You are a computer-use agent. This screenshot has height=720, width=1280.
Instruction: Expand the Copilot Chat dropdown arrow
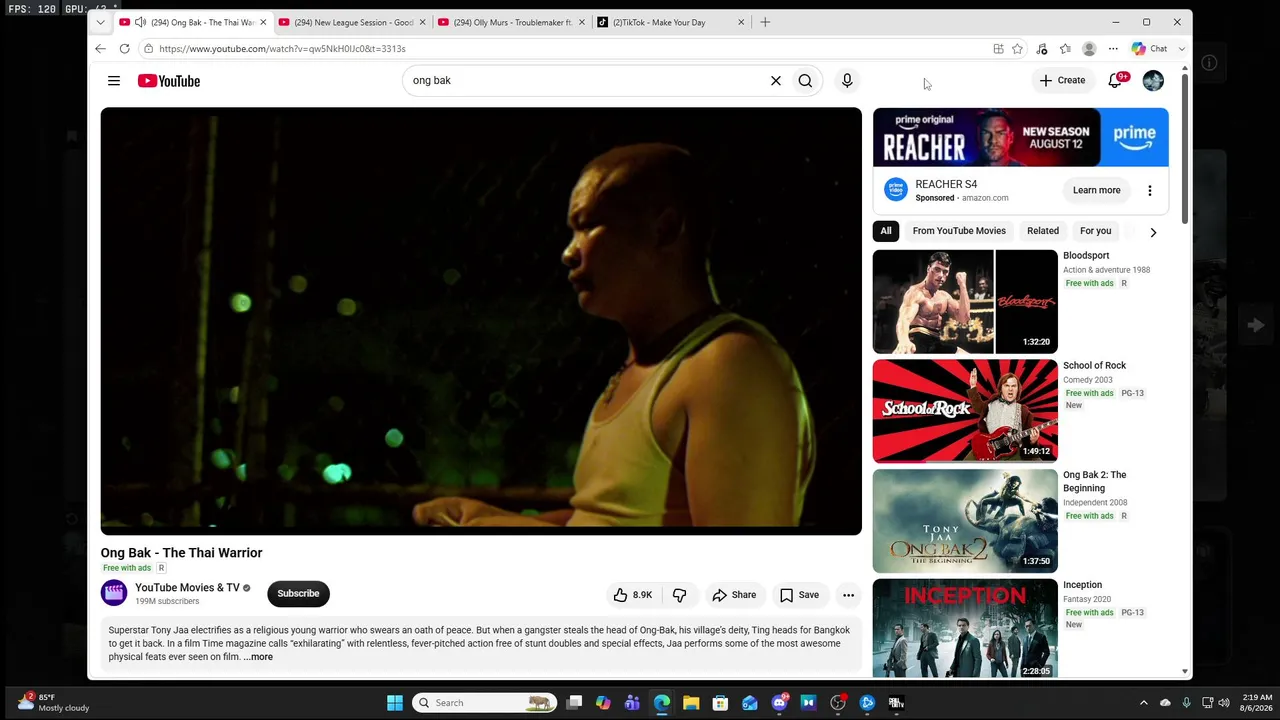(x=1181, y=49)
